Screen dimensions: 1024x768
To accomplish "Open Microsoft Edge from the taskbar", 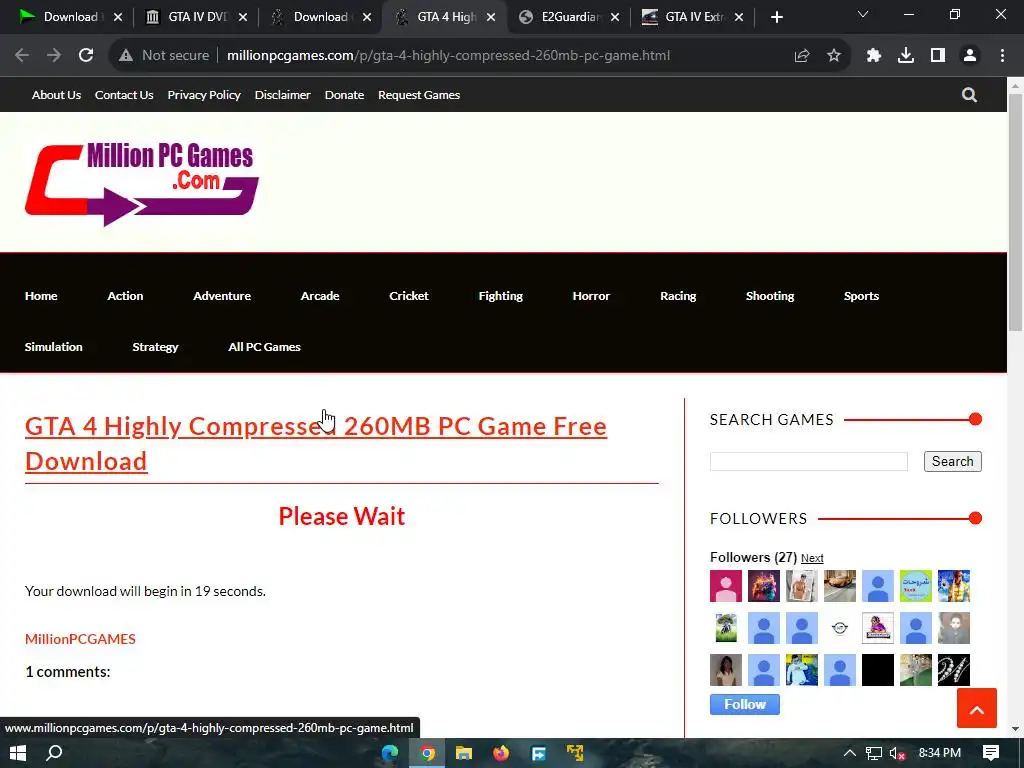I will tap(390, 753).
